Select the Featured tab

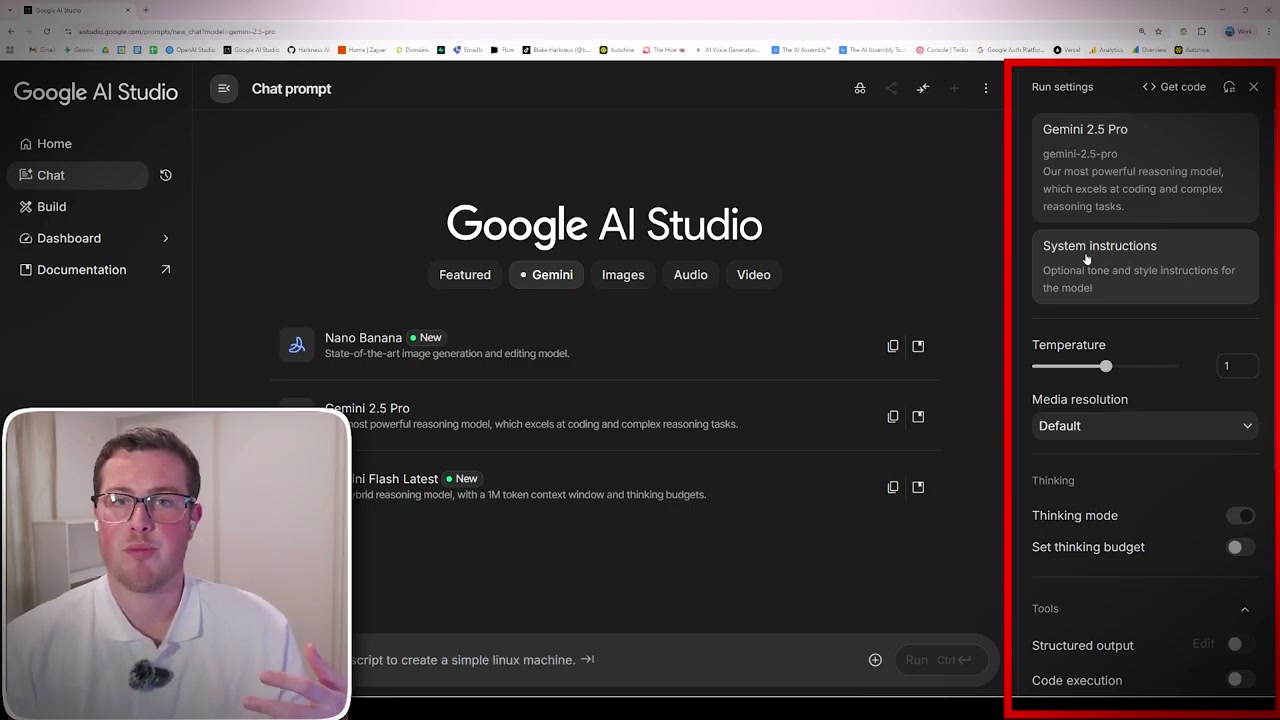465,275
